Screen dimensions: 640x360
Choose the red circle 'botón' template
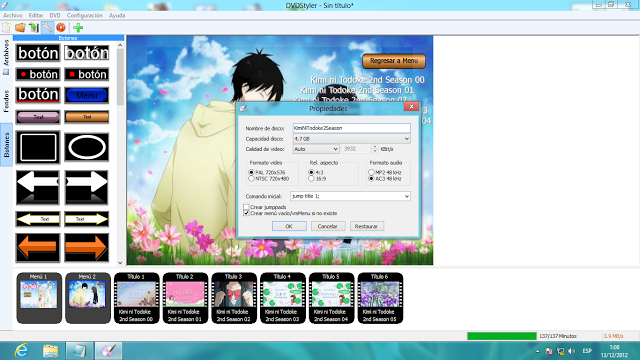point(38,74)
